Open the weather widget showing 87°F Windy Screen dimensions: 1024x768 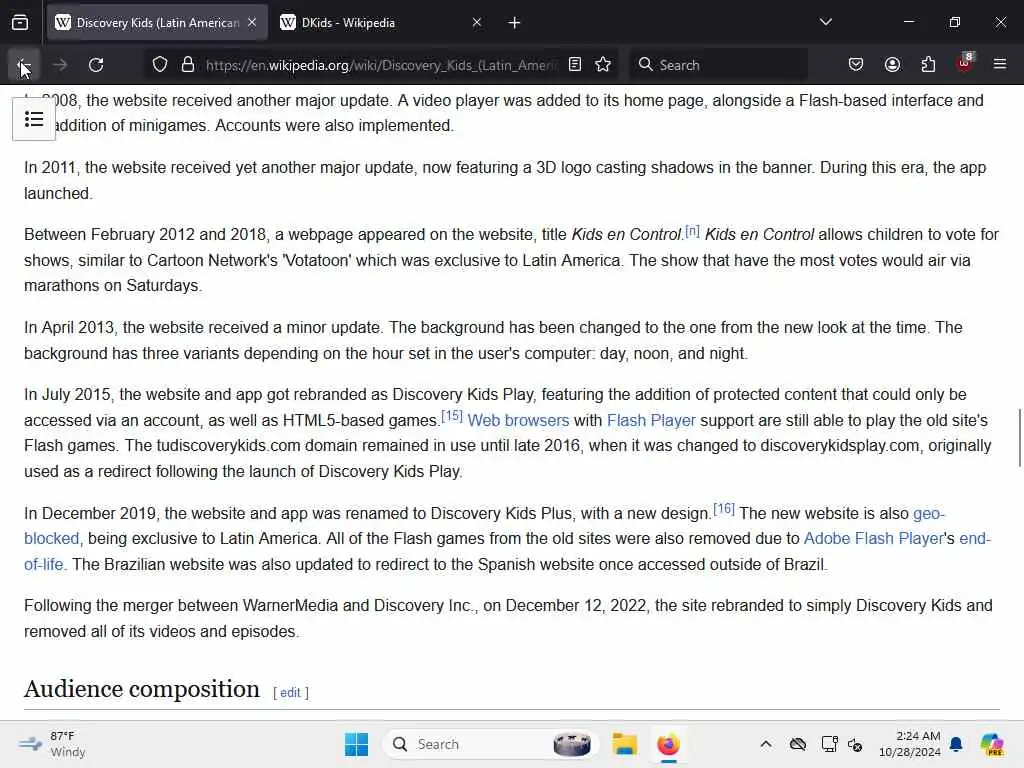coord(52,744)
